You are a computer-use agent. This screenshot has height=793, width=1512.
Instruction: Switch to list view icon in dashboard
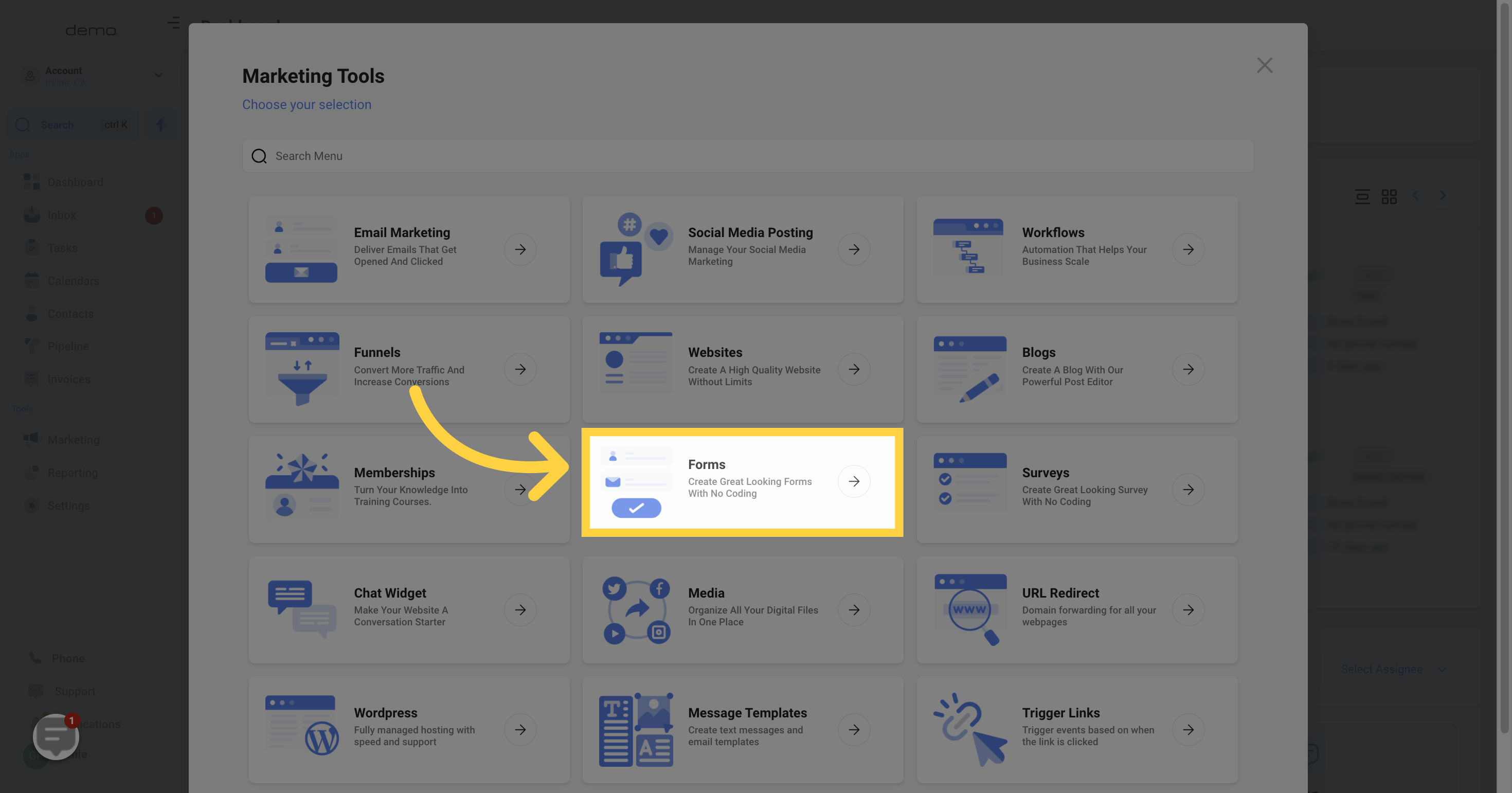pyautogui.click(x=1362, y=196)
